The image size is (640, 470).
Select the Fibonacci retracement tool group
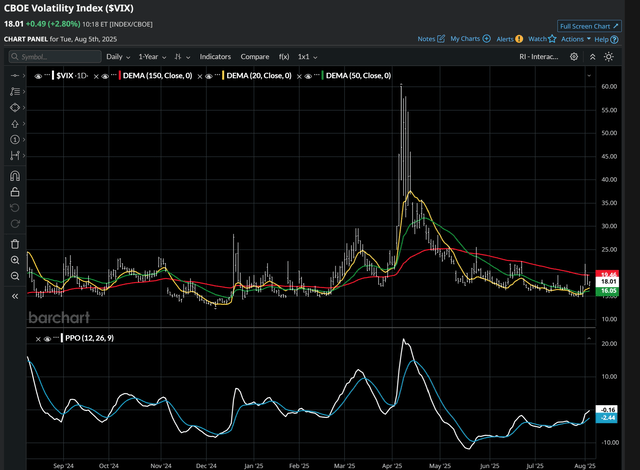tap(15, 91)
